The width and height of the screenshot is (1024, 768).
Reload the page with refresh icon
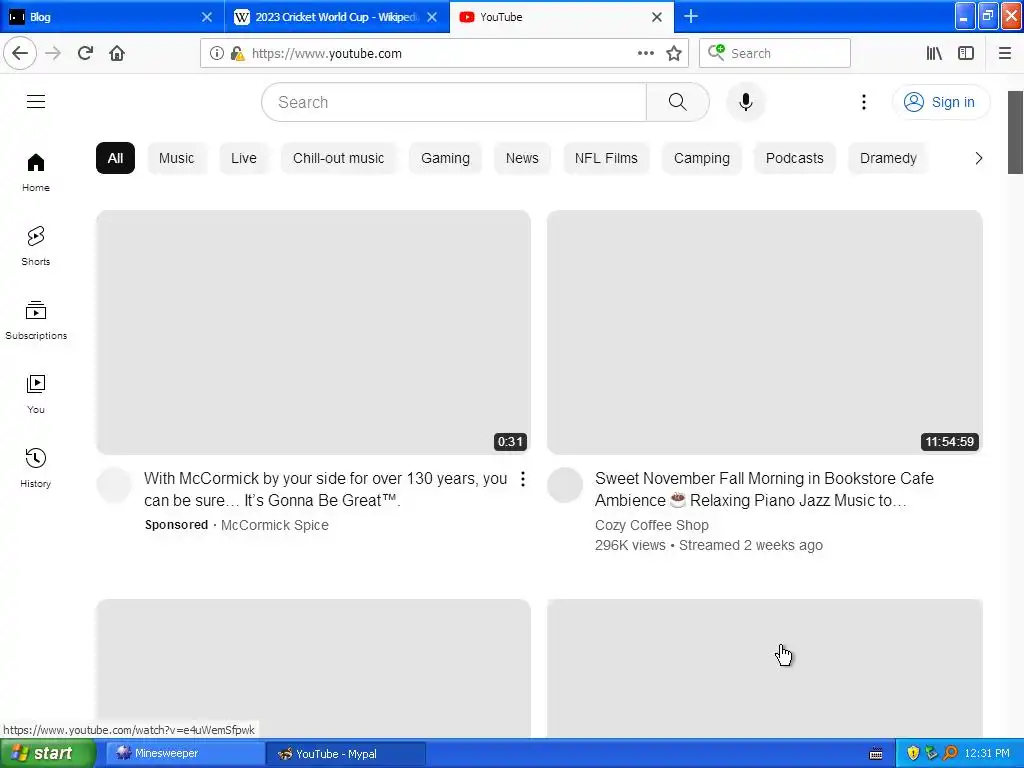85,53
